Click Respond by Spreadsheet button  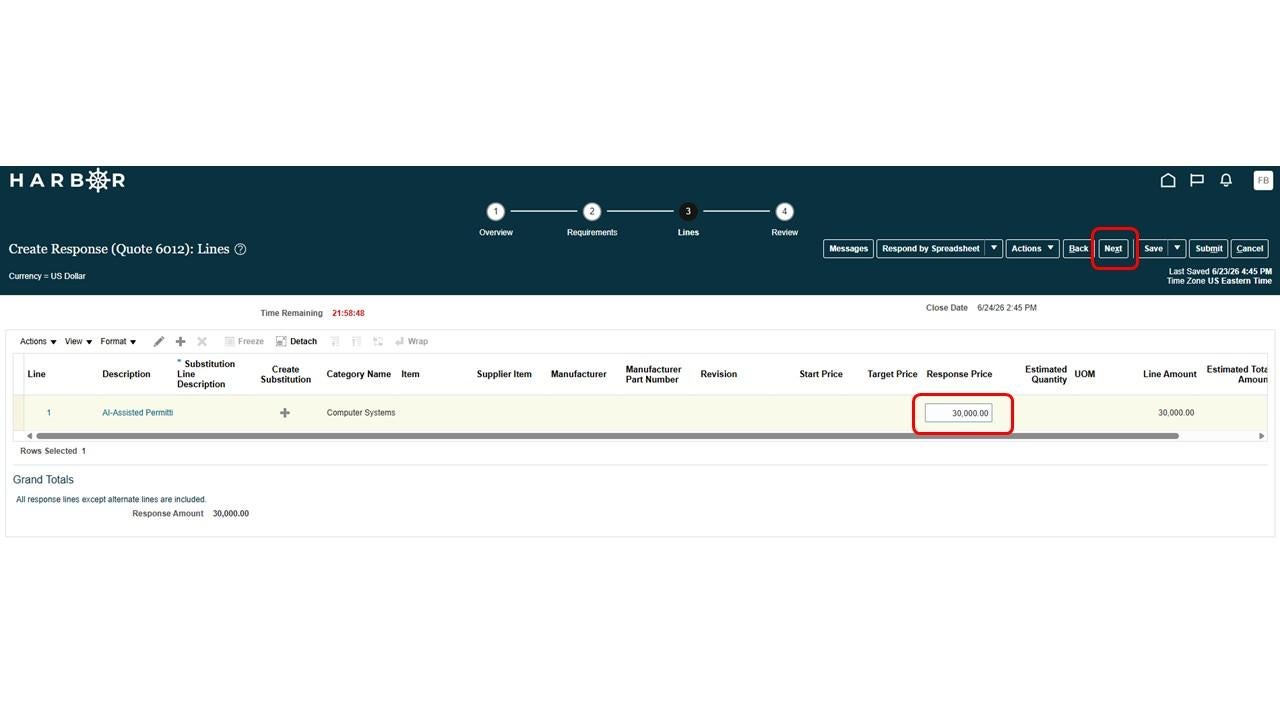(x=931, y=248)
